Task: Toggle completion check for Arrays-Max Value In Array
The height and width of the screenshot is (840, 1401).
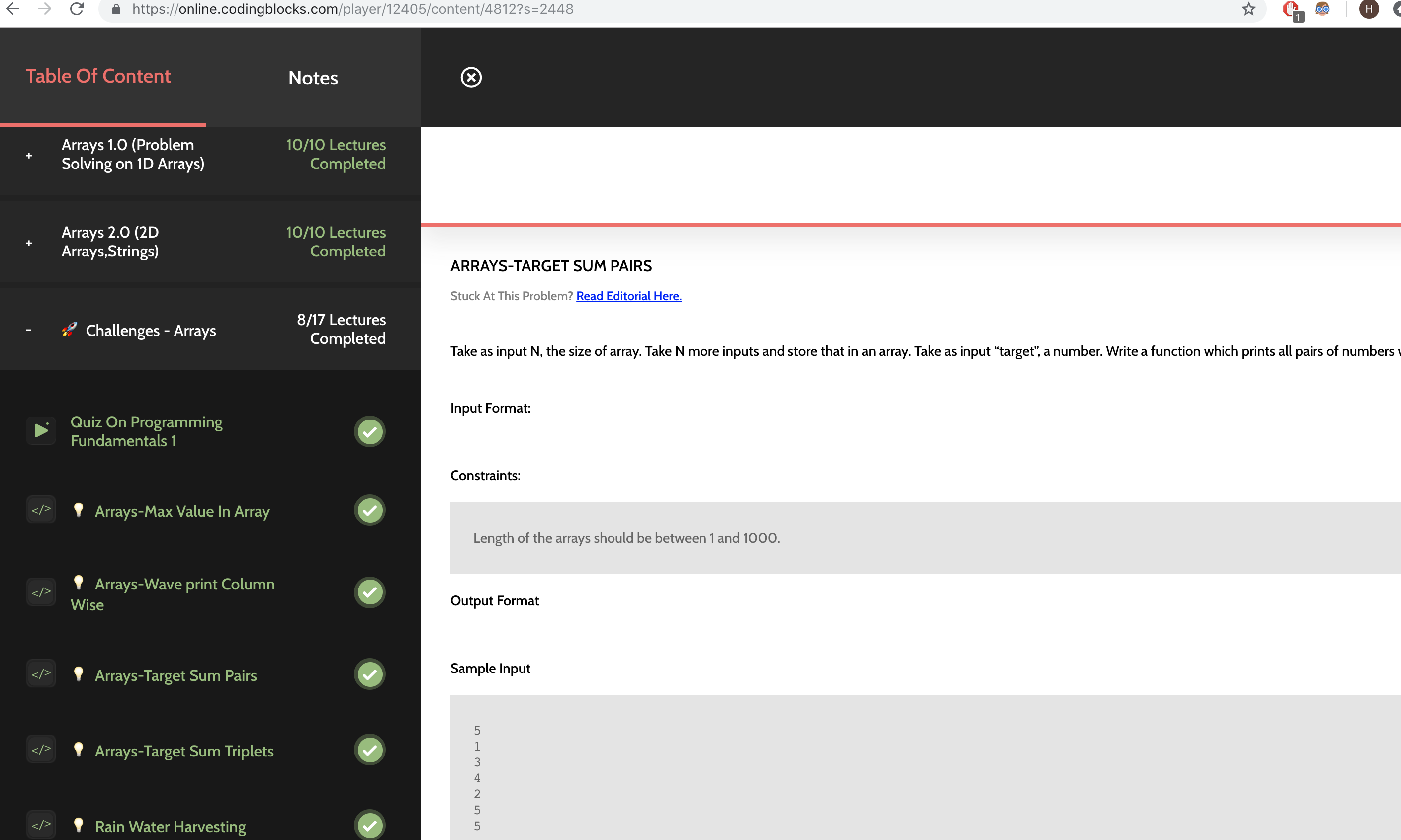Action: (369, 510)
